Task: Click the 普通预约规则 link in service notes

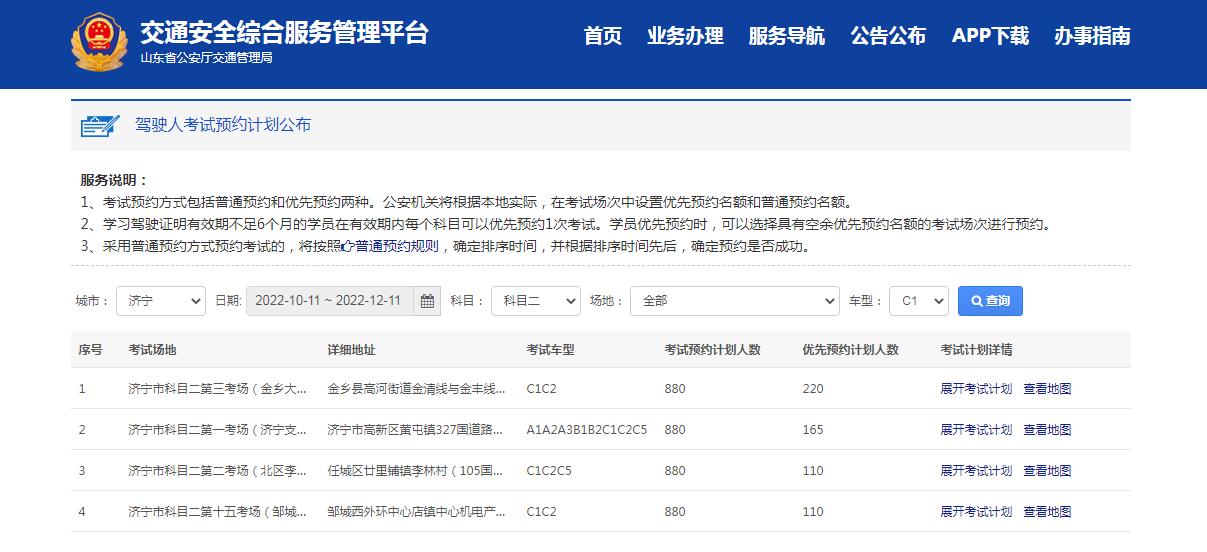Action: pyautogui.click(x=395, y=246)
